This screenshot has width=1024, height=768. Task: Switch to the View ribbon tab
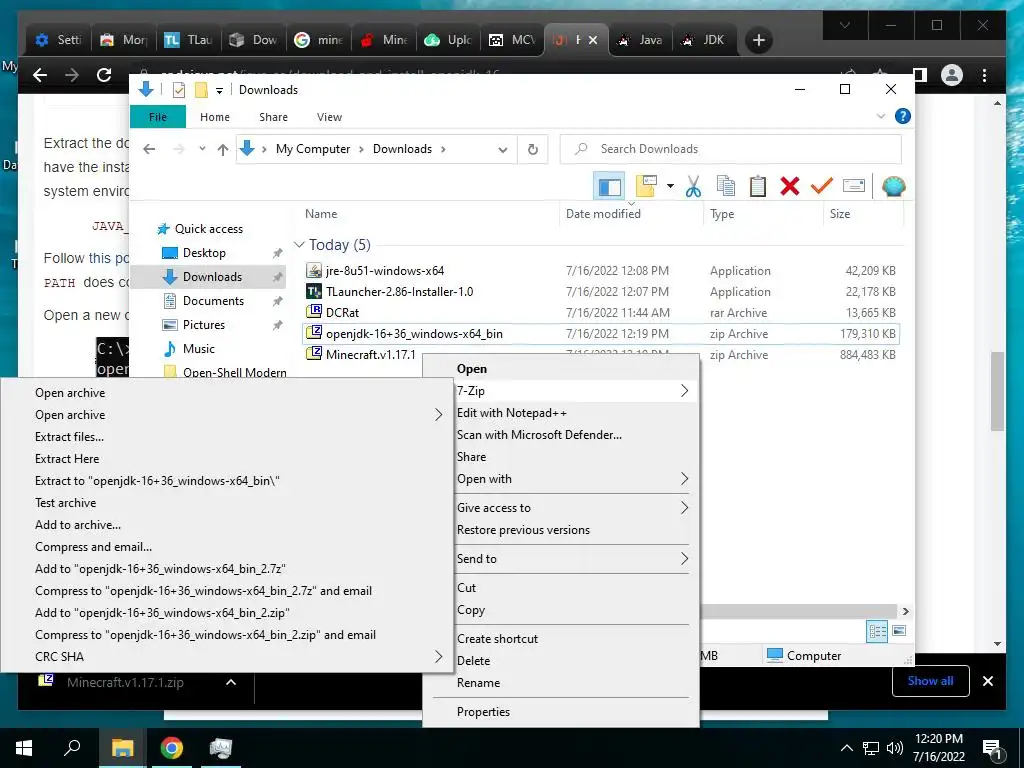329,117
